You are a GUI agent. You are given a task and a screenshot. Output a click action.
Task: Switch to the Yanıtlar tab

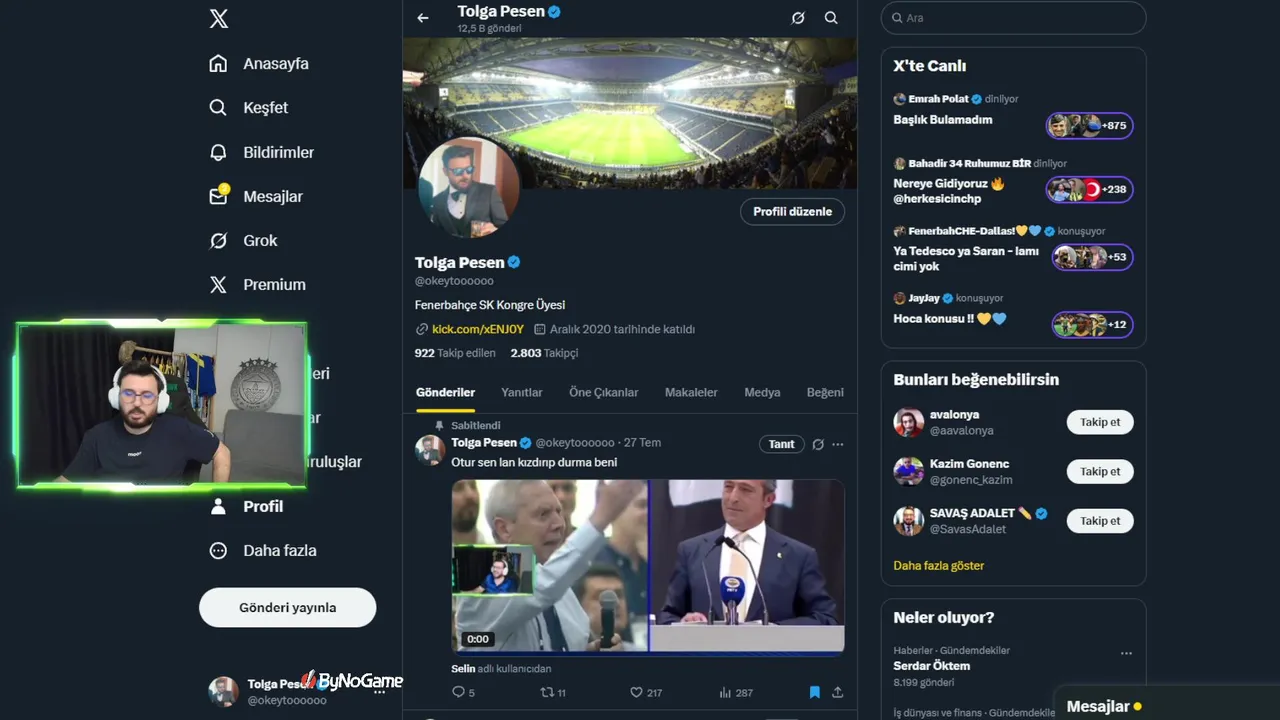tap(522, 392)
